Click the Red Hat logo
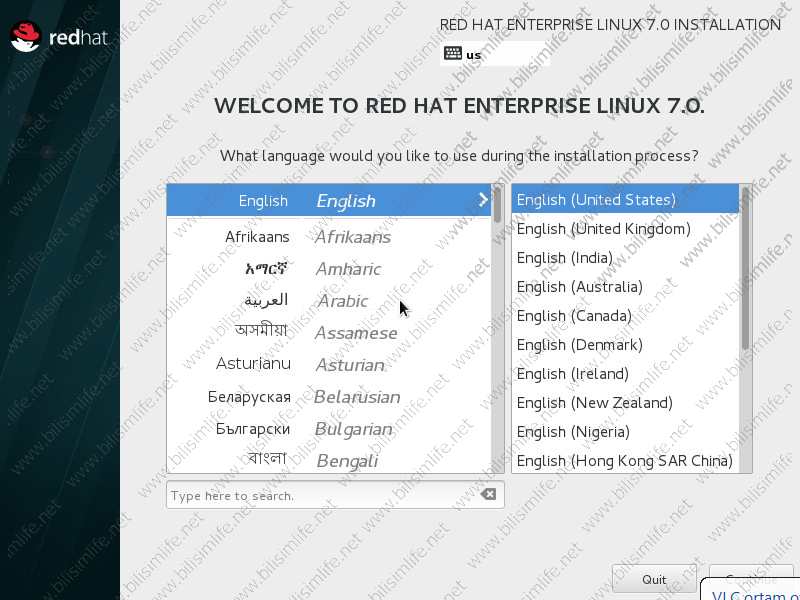This screenshot has width=800, height=600. pos(58,38)
